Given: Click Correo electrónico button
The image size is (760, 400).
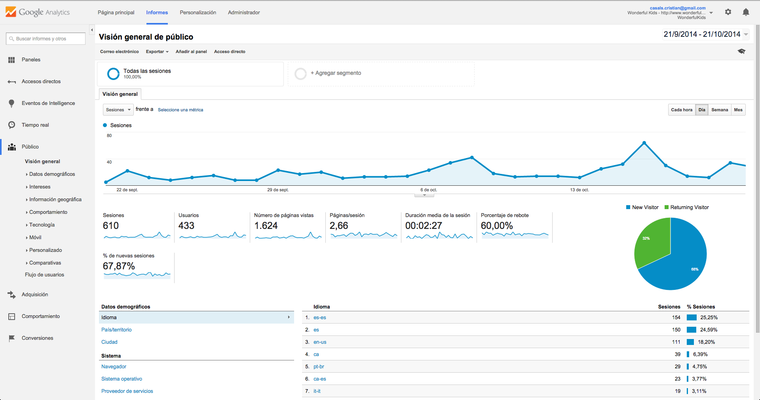Looking at the screenshot, I should [119, 51].
